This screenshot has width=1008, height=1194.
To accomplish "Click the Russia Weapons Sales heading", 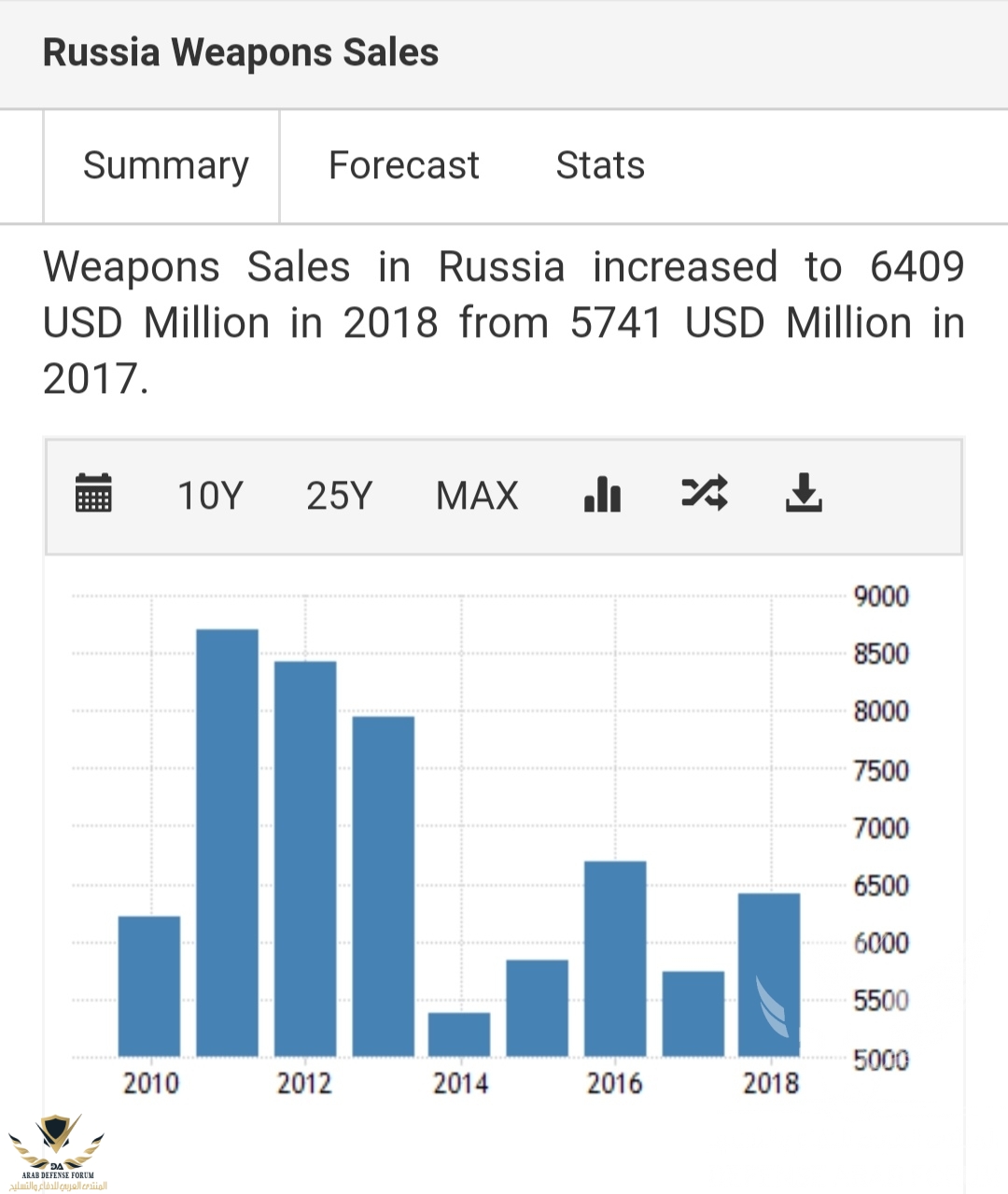I will (x=241, y=53).
